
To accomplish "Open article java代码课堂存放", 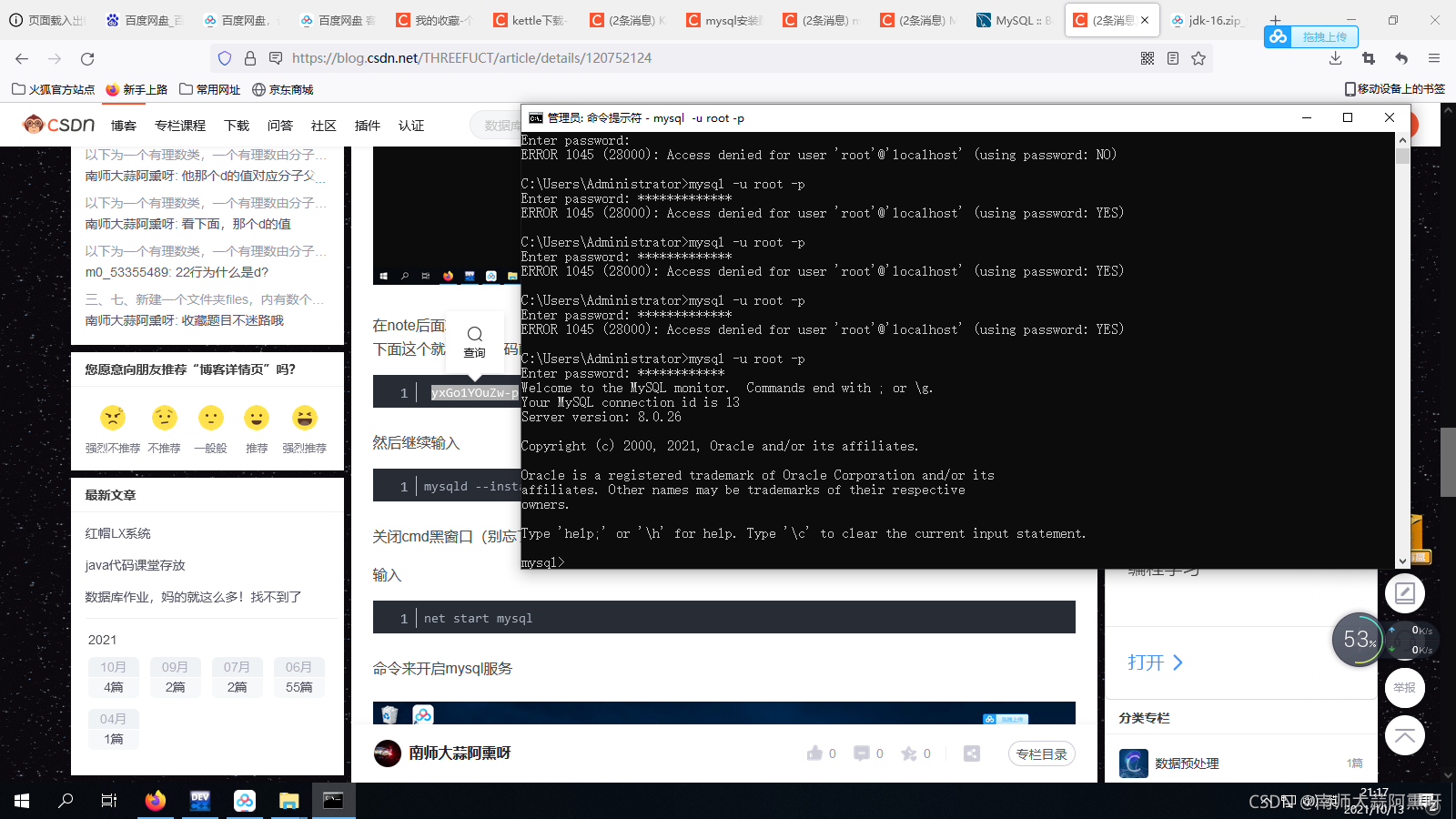I will [x=135, y=565].
